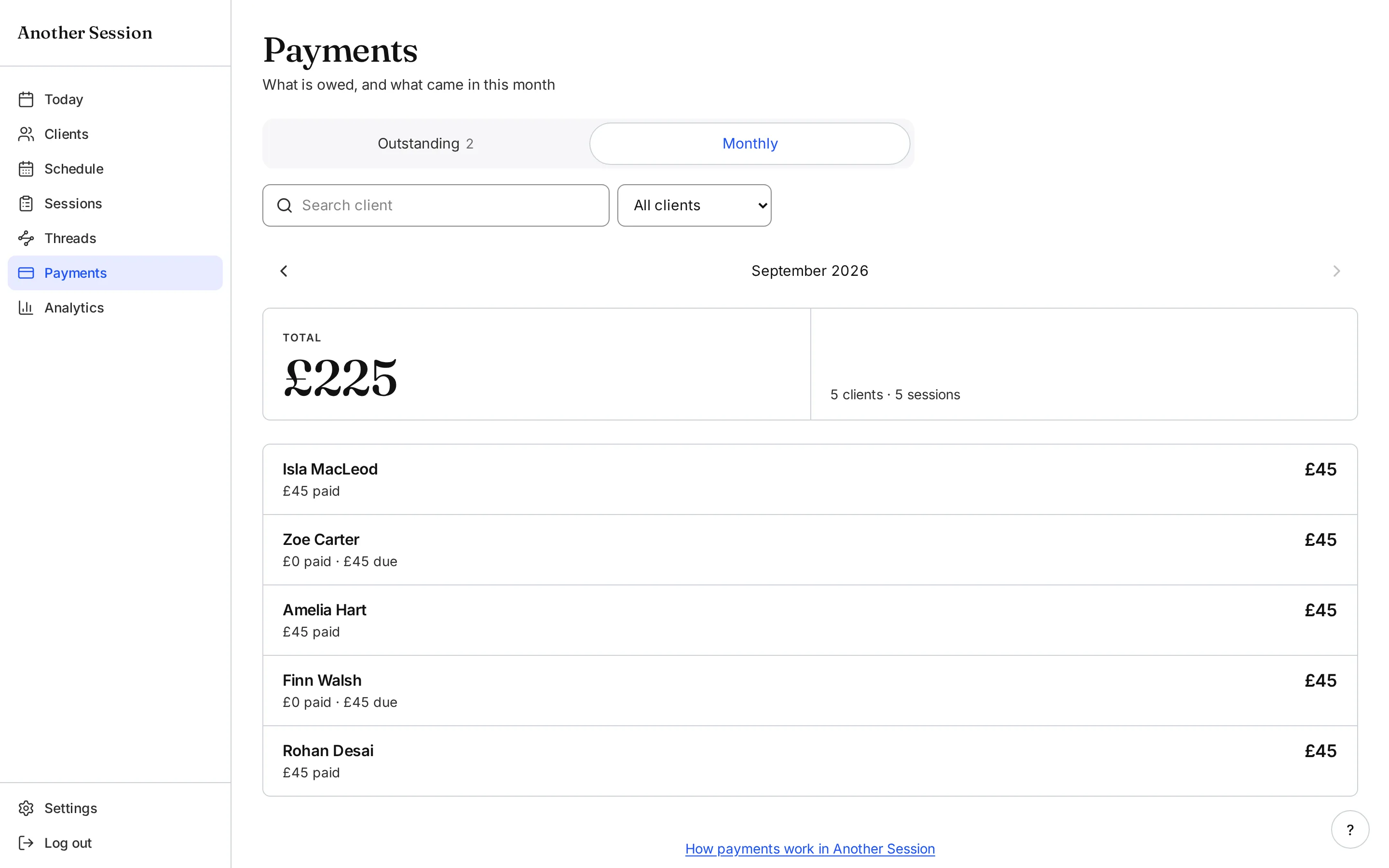Click the magnifier icon in search box
Image resolution: width=1389 pixels, height=868 pixels.
click(285, 205)
